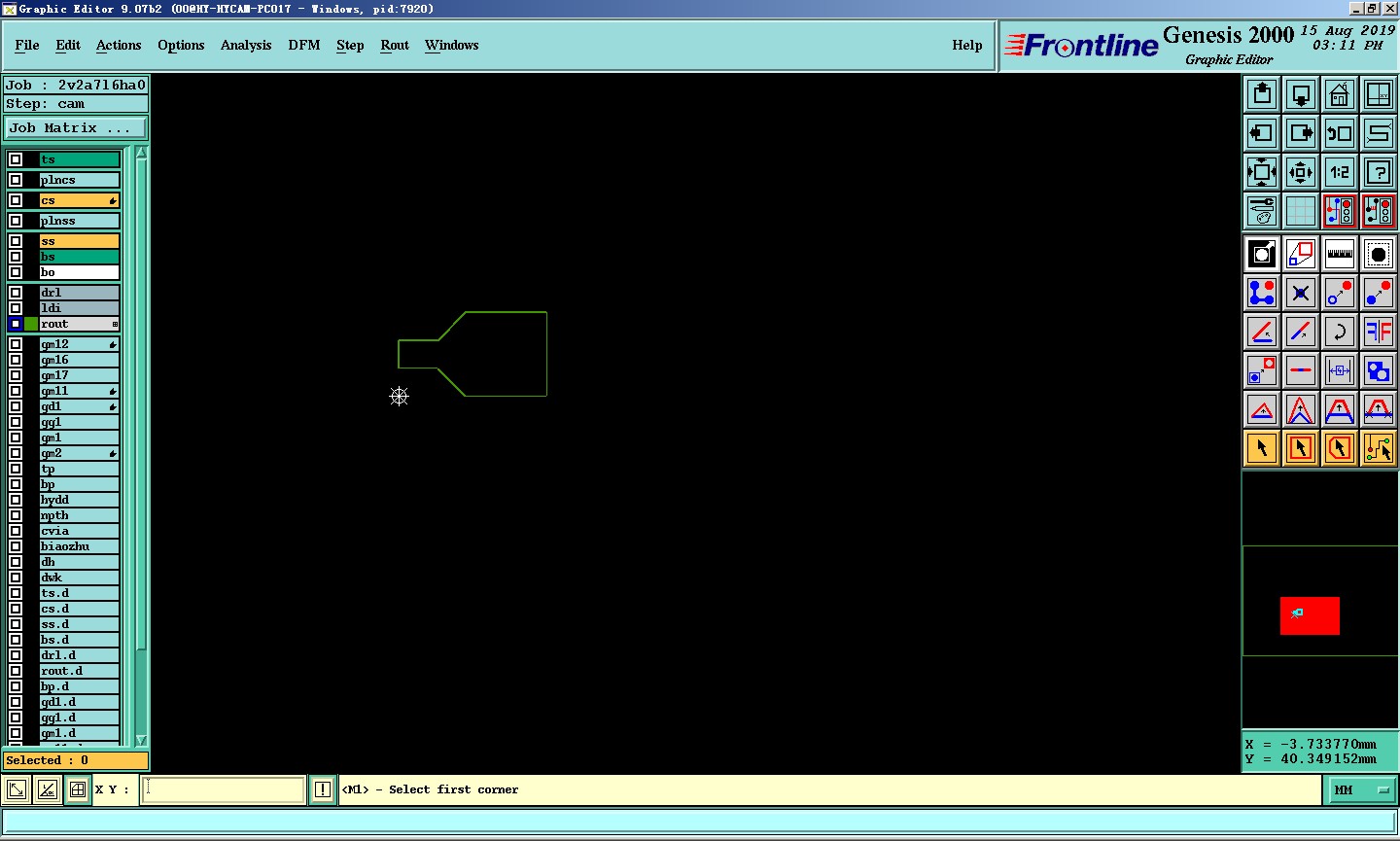Click the question mark area-info icon
This screenshot has height=841, width=1400.
pyautogui.click(x=1379, y=172)
